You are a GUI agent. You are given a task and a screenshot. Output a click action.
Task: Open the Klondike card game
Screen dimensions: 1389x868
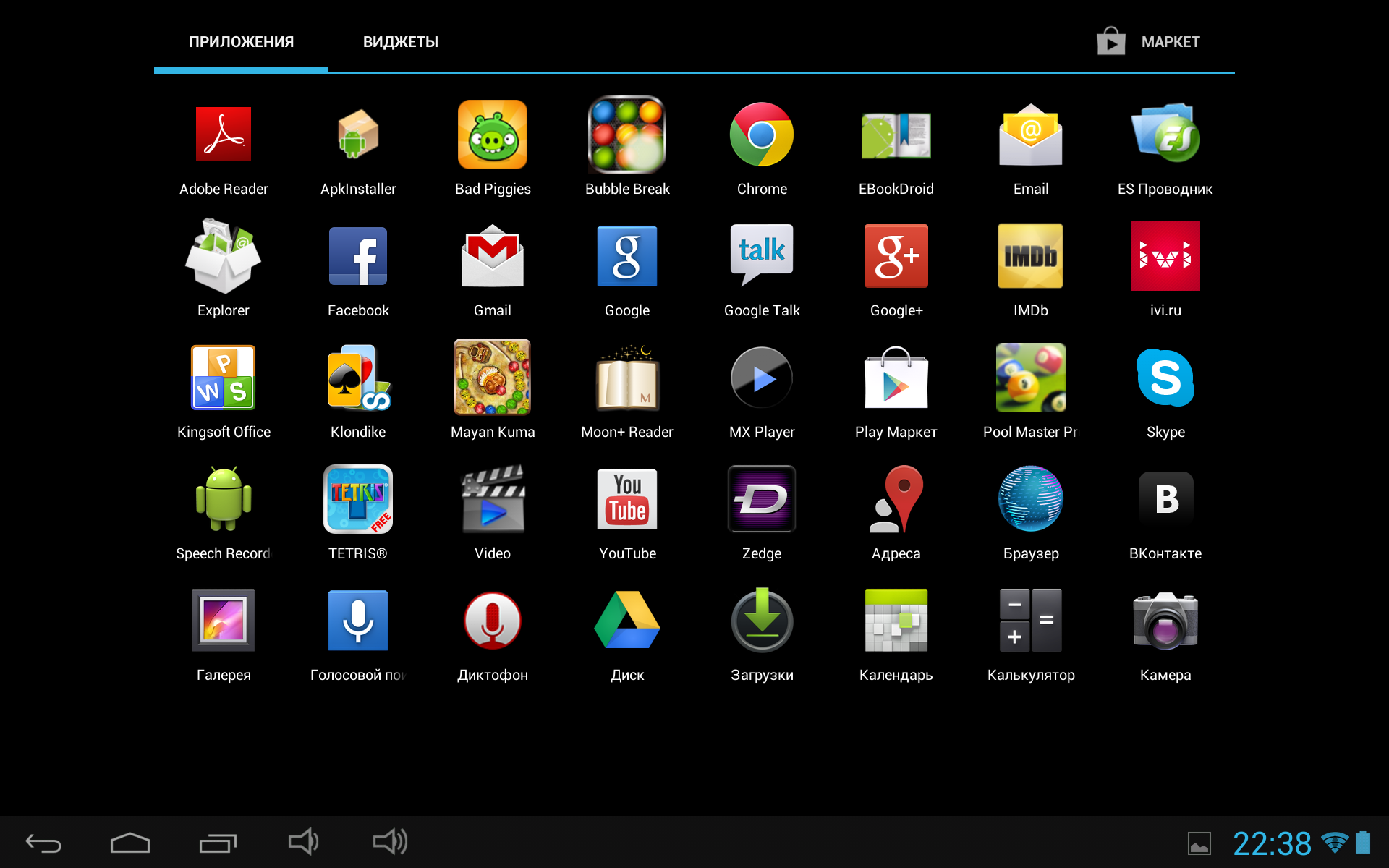click(x=358, y=378)
